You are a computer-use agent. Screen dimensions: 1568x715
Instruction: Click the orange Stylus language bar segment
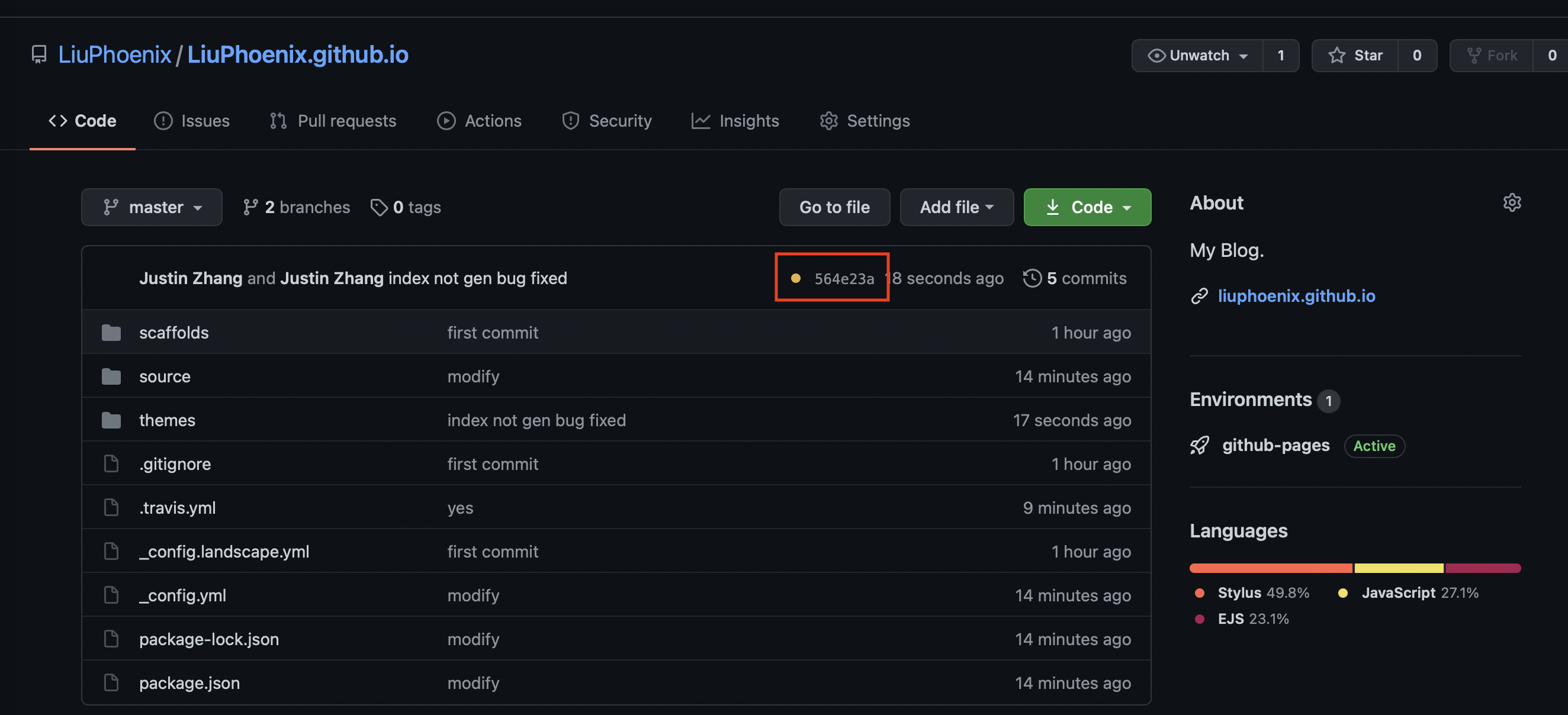(x=1271, y=568)
